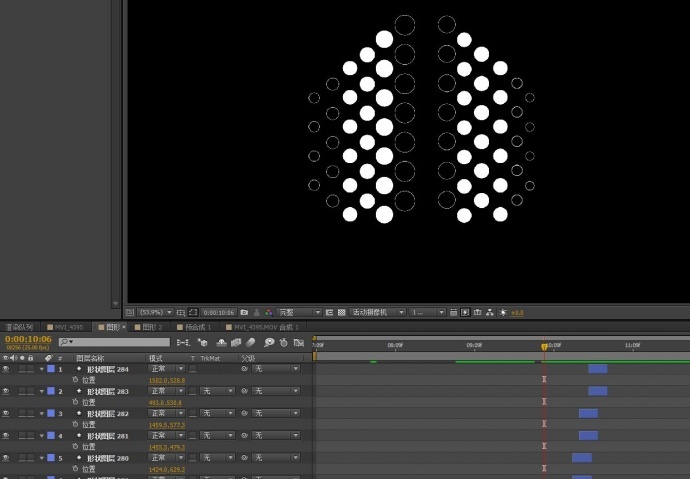Open the graph editor from timeline toolbar
Viewport: 690px width, 479px height.
(298, 343)
